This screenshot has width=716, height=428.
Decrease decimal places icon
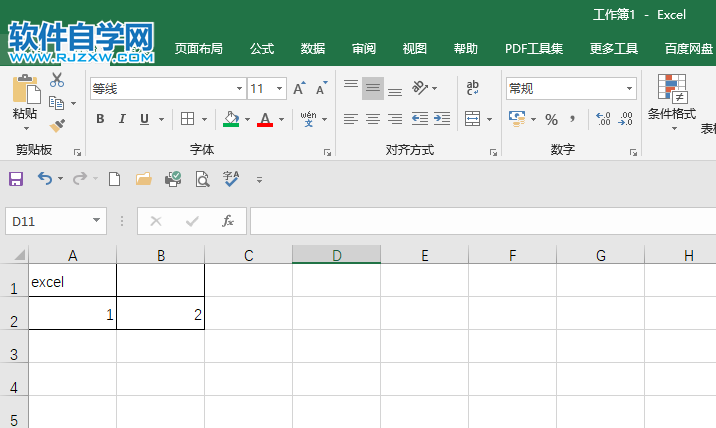[x=625, y=119]
